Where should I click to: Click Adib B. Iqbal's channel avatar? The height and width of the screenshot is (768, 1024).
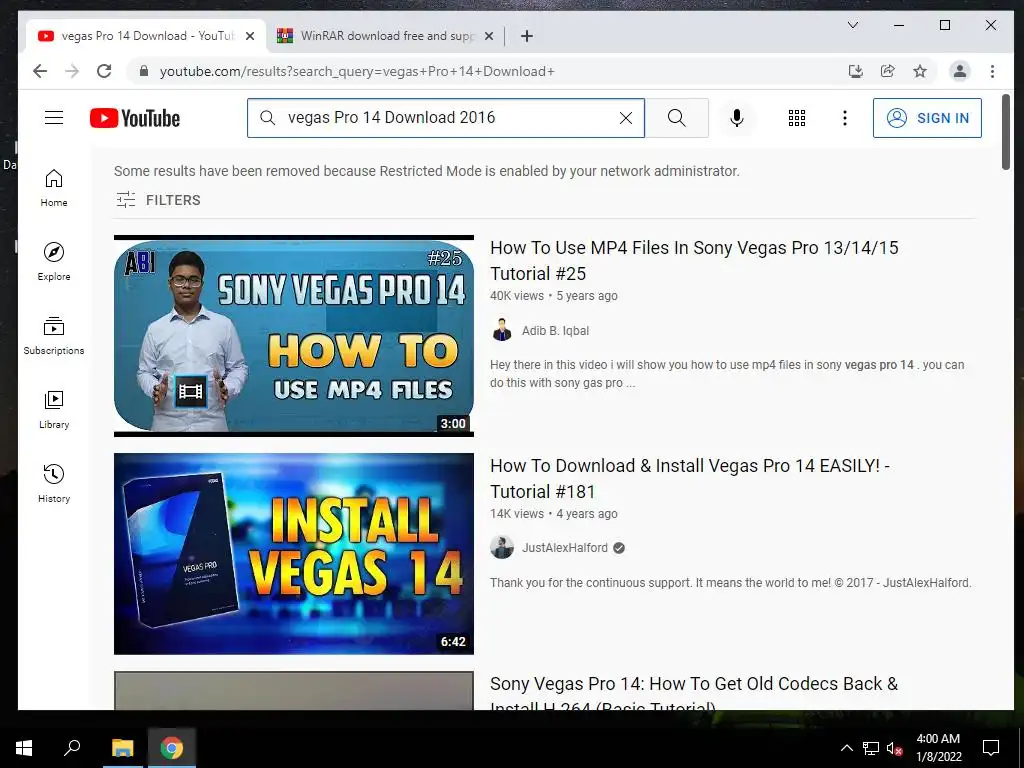(x=502, y=330)
